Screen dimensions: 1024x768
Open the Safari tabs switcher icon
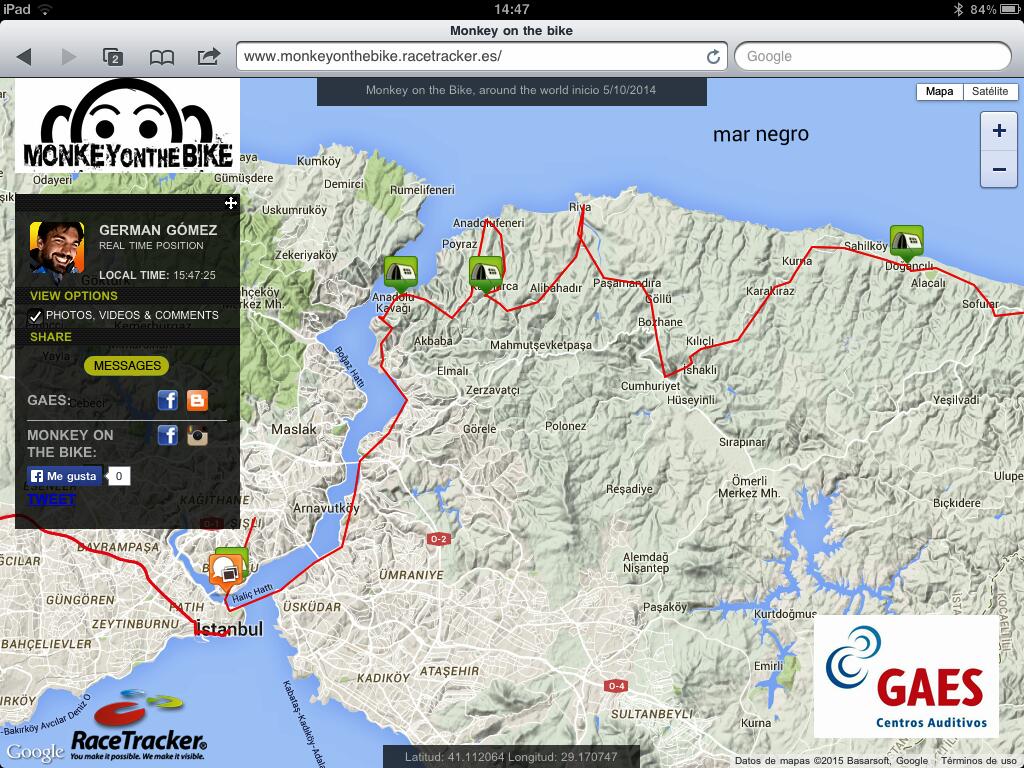pos(113,57)
